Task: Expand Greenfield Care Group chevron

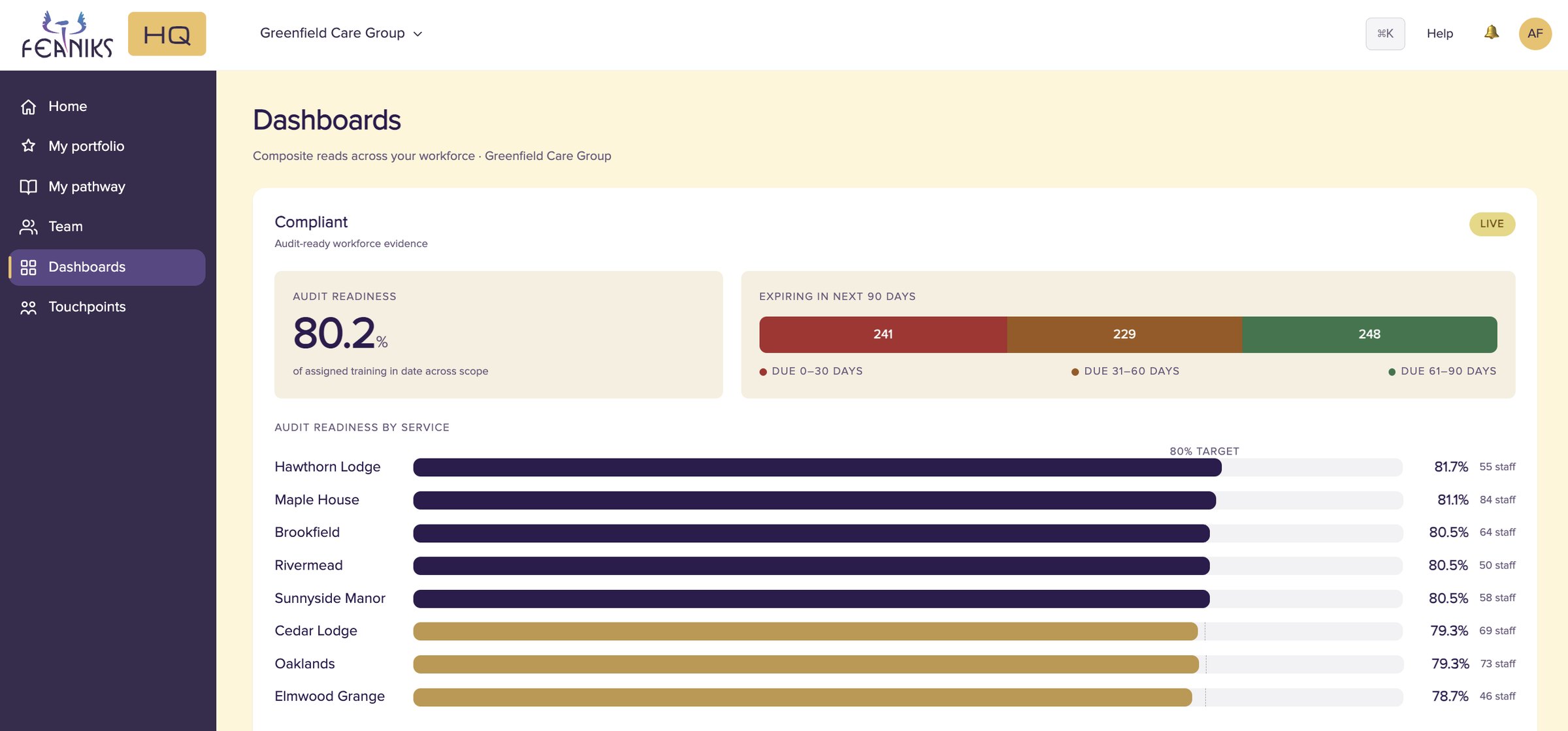Action: [418, 34]
